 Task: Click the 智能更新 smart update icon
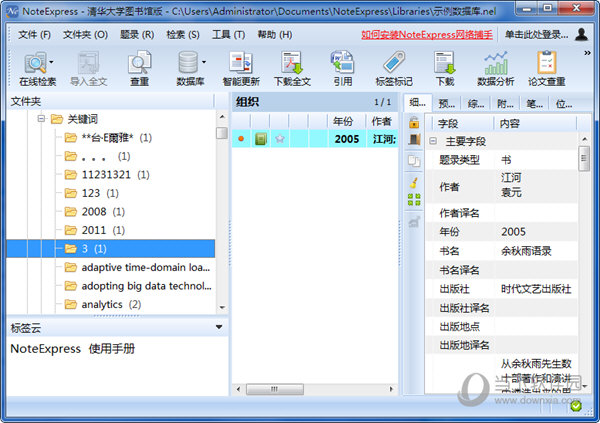pyautogui.click(x=241, y=69)
